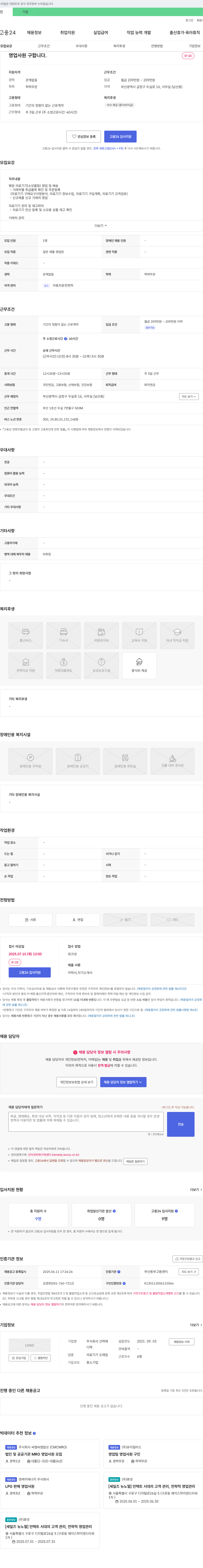The width and height of the screenshot is (203, 1568).
Task: Toggle the 열람제한 button
Action: point(41,1358)
